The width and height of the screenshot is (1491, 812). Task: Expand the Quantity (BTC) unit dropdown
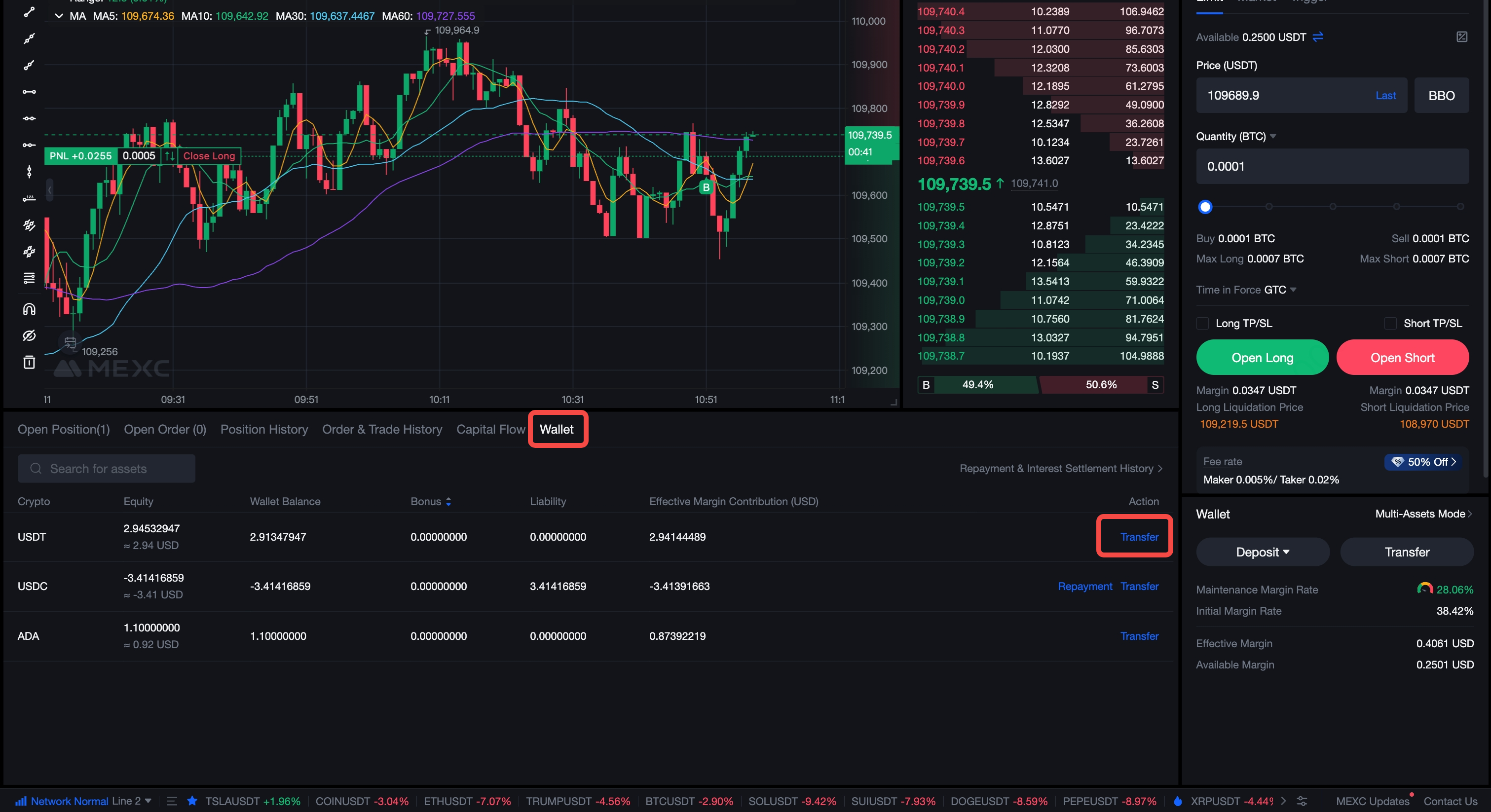pyautogui.click(x=1273, y=137)
